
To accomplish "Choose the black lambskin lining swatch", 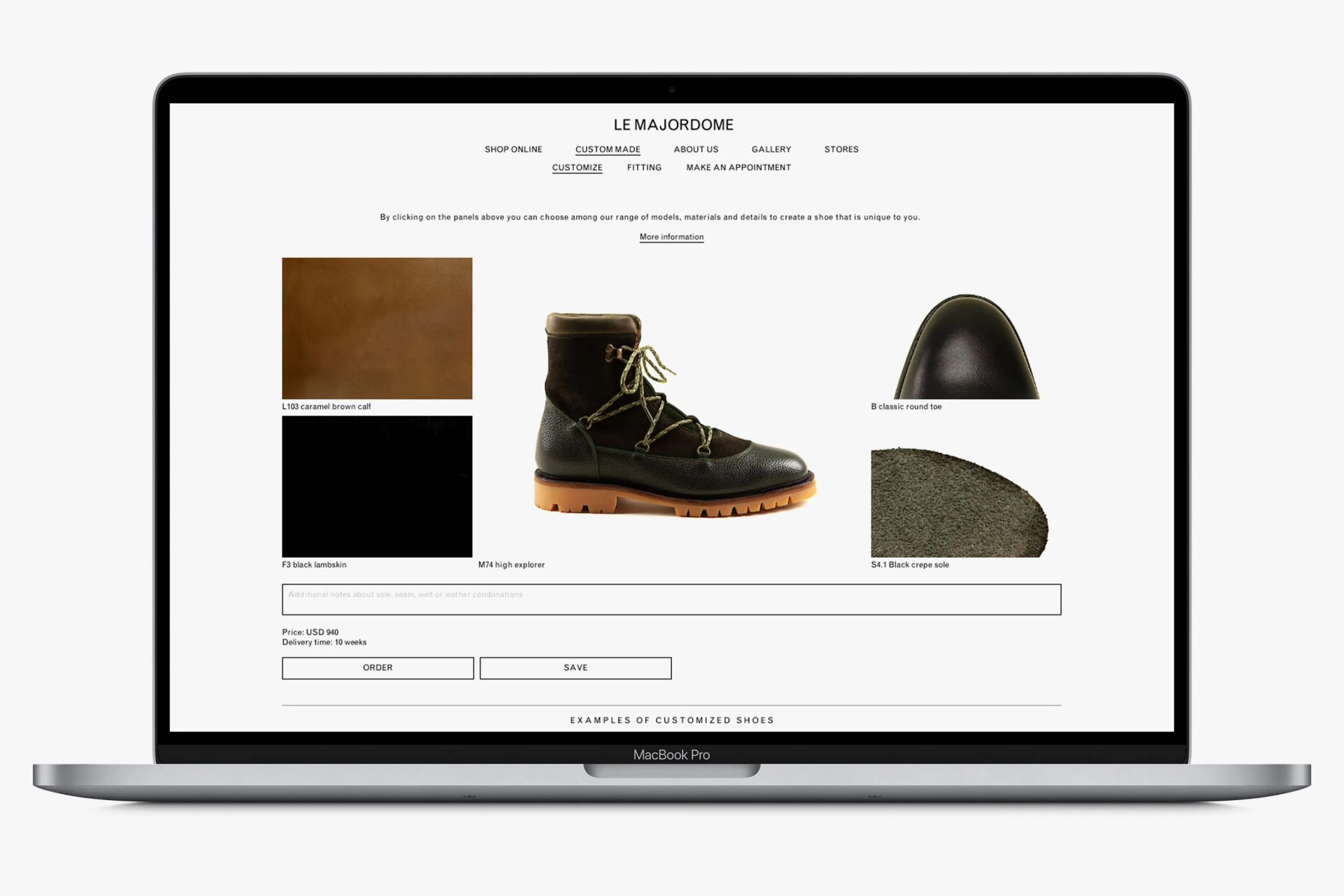I will coord(377,486).
